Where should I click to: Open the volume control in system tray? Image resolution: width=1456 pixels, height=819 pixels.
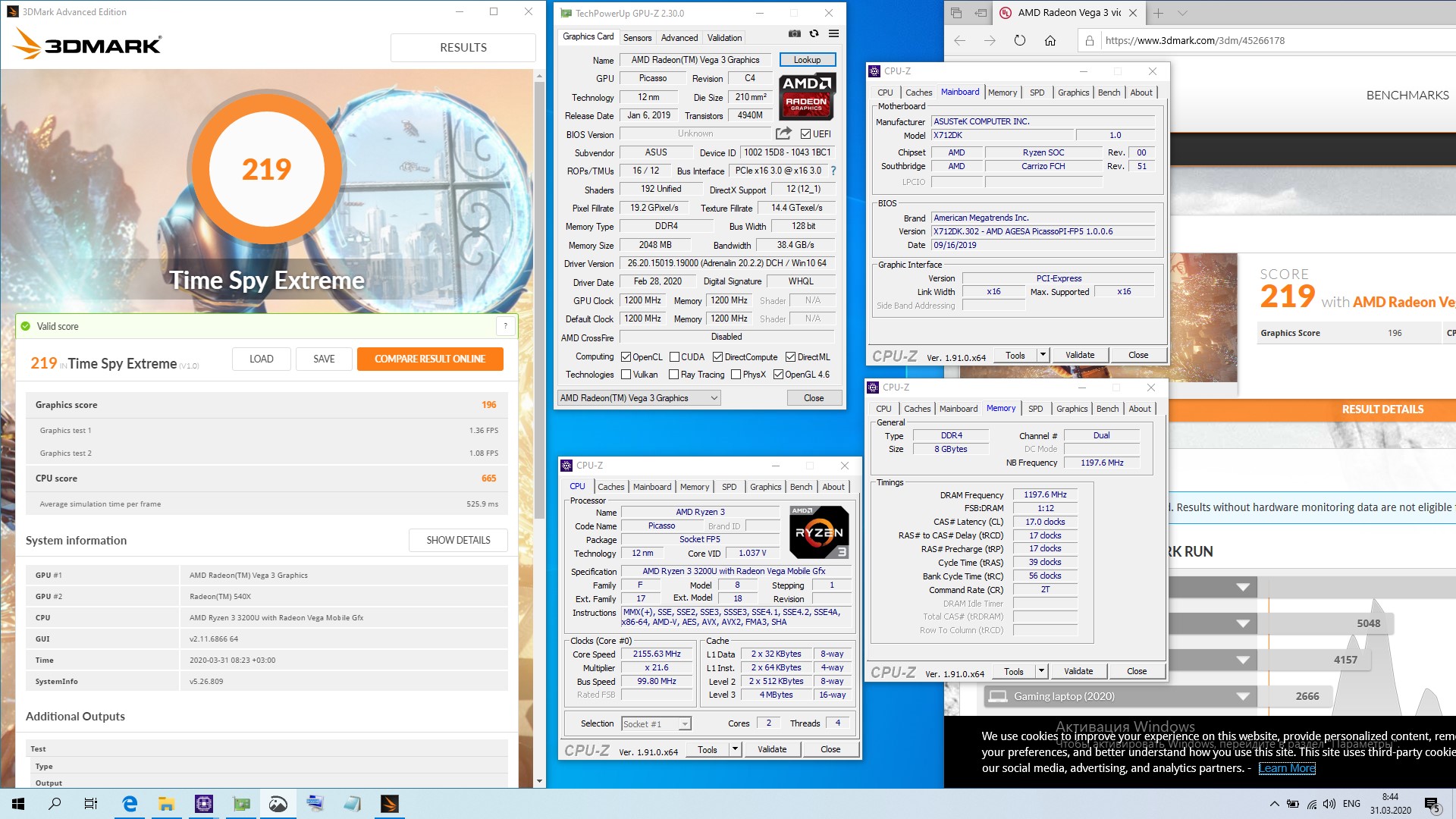[x=1329, y=804]
